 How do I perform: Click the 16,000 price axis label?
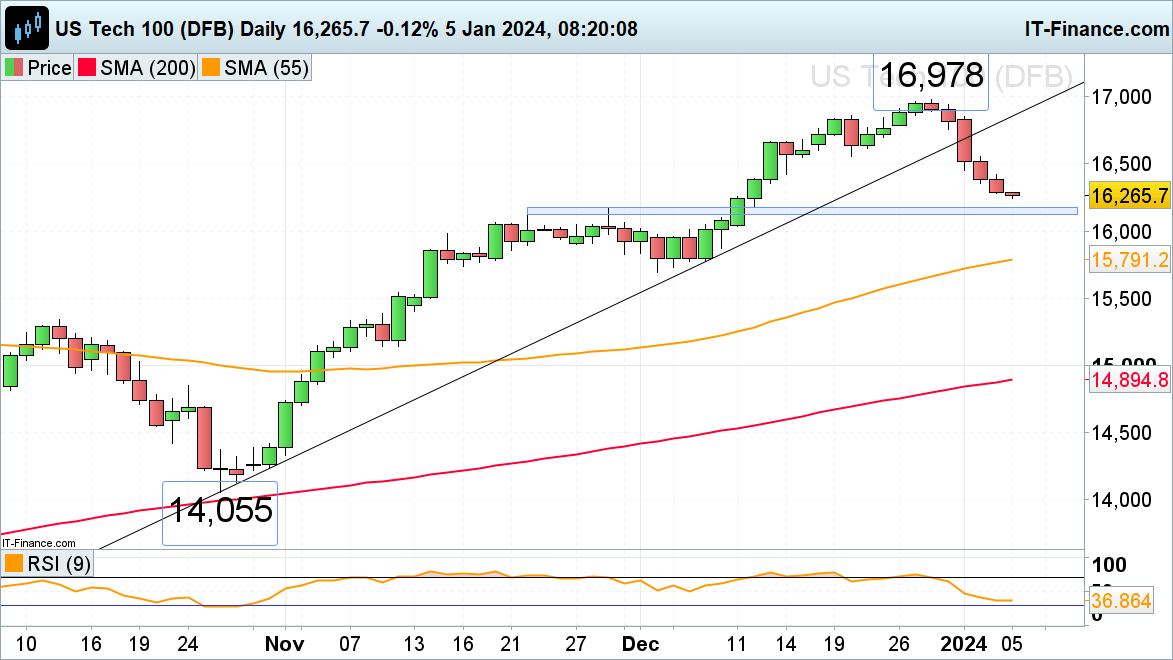click(x=1121, y=232)
